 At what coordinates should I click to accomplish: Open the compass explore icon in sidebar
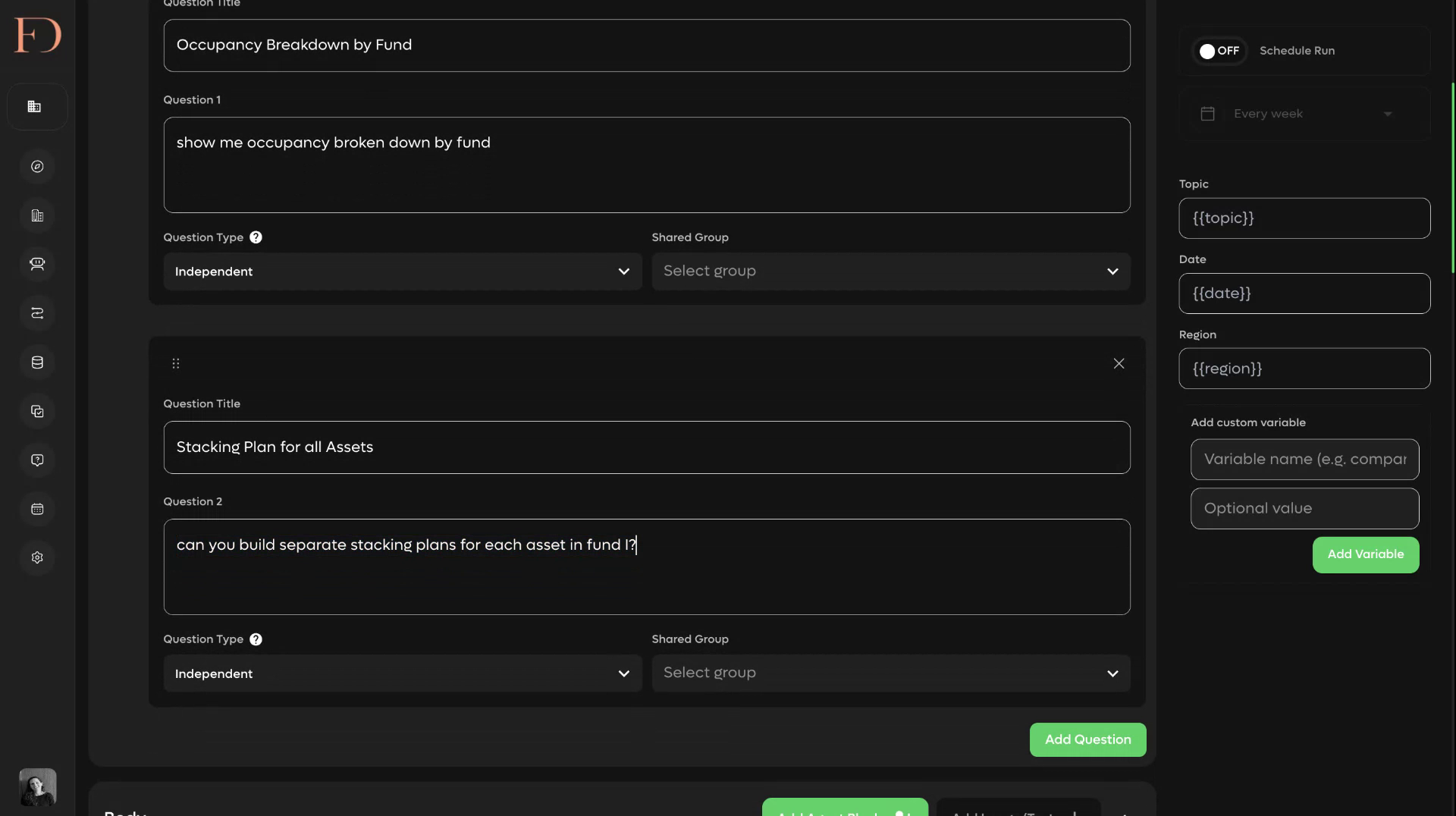click(x=37, y=167)
